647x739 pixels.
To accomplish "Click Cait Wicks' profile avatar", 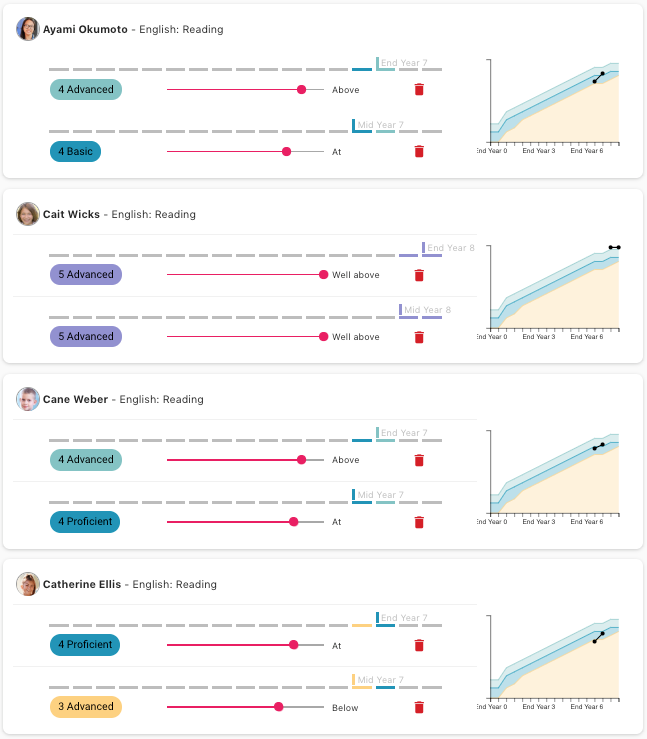I will pos(28,214).
